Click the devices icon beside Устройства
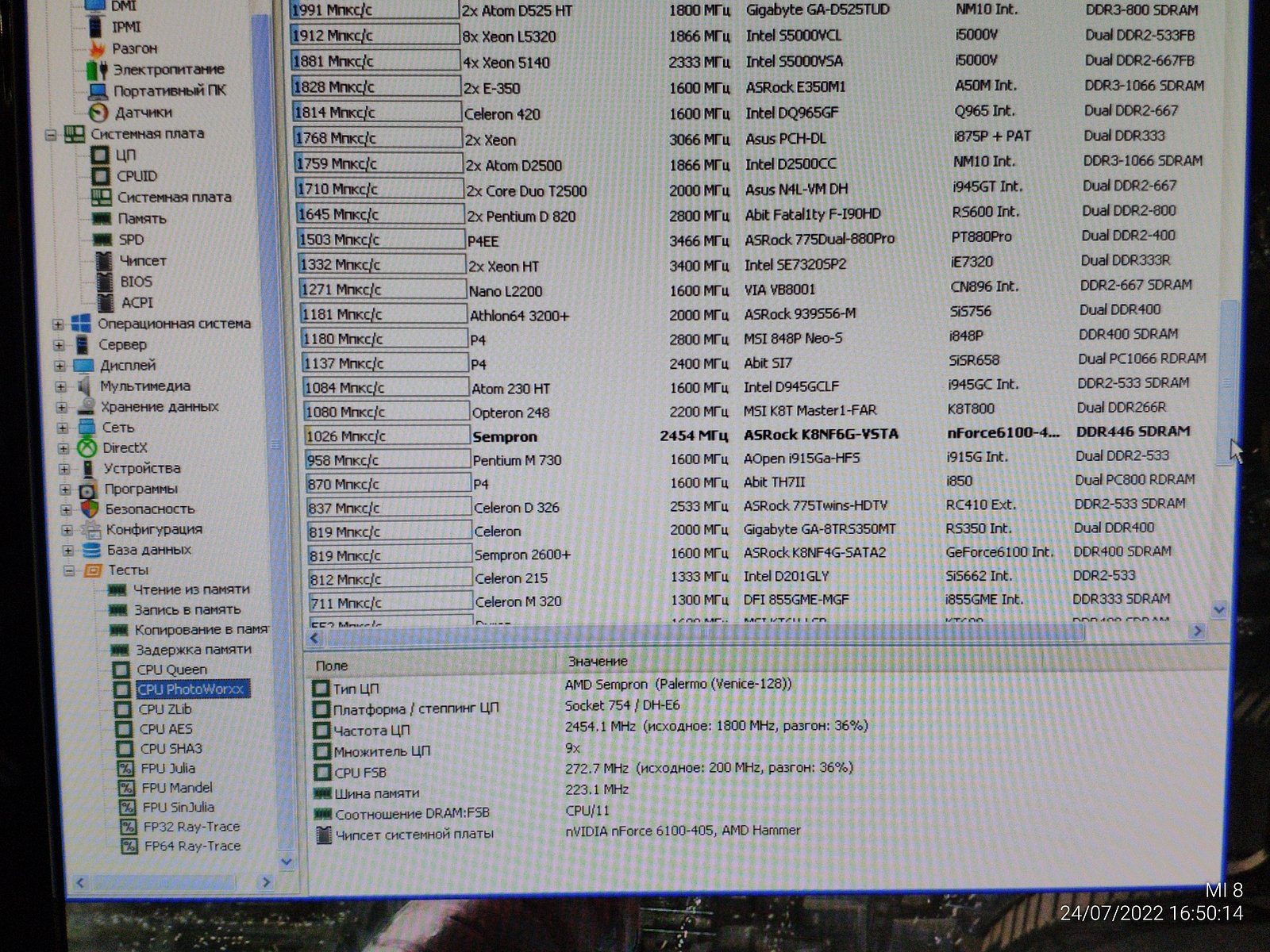The height and width of the screenshot is (952, 1270). (x=88, y=469)
